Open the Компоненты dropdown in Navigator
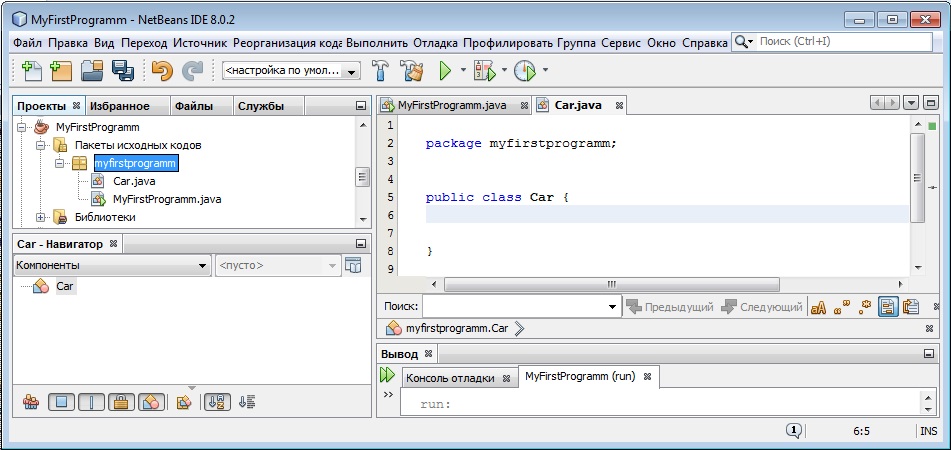The height and width of the screenshot is (450, 951). 112,266
